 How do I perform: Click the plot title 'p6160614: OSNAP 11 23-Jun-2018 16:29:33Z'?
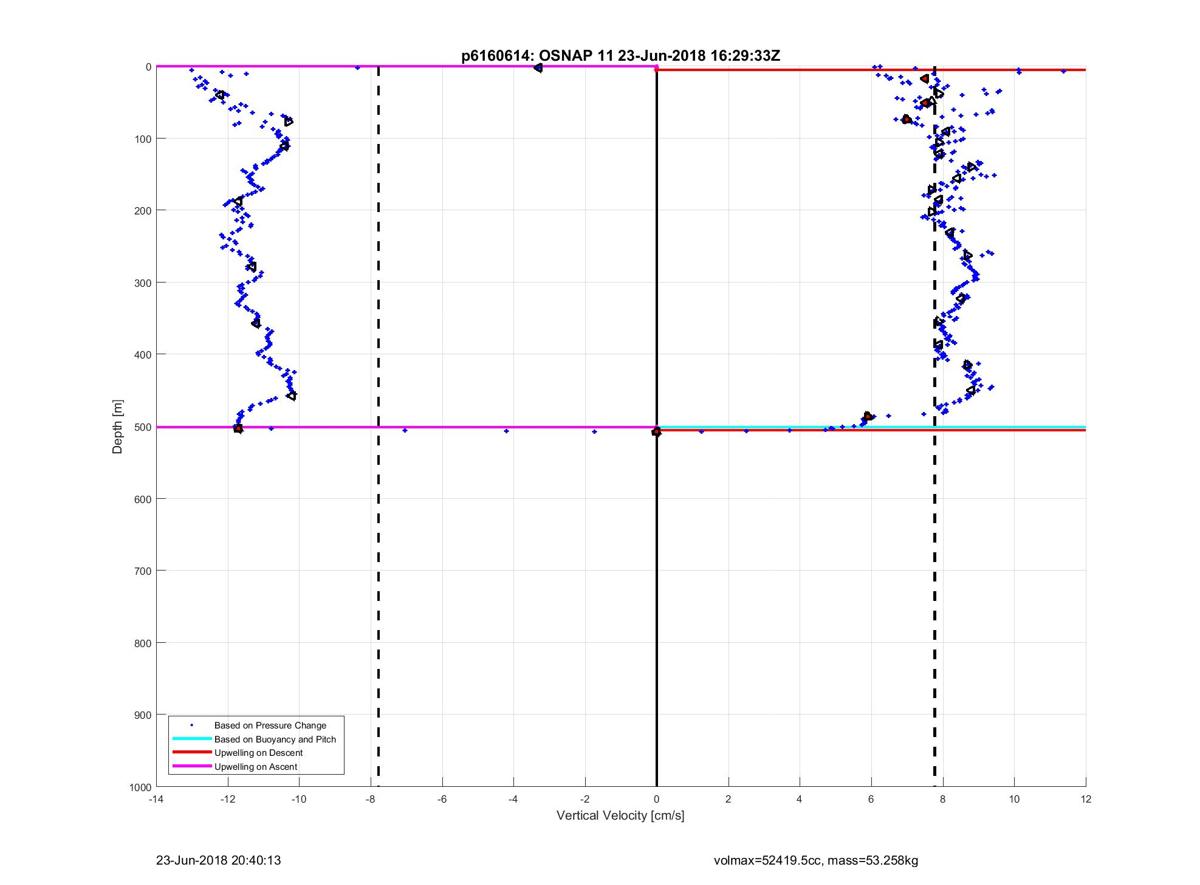pos(620,57)
